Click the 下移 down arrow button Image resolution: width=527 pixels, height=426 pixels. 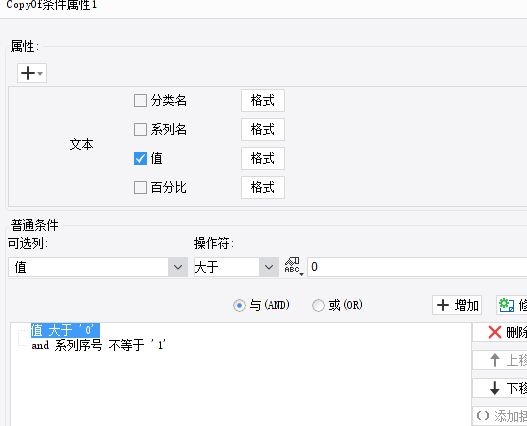(500, 388)
